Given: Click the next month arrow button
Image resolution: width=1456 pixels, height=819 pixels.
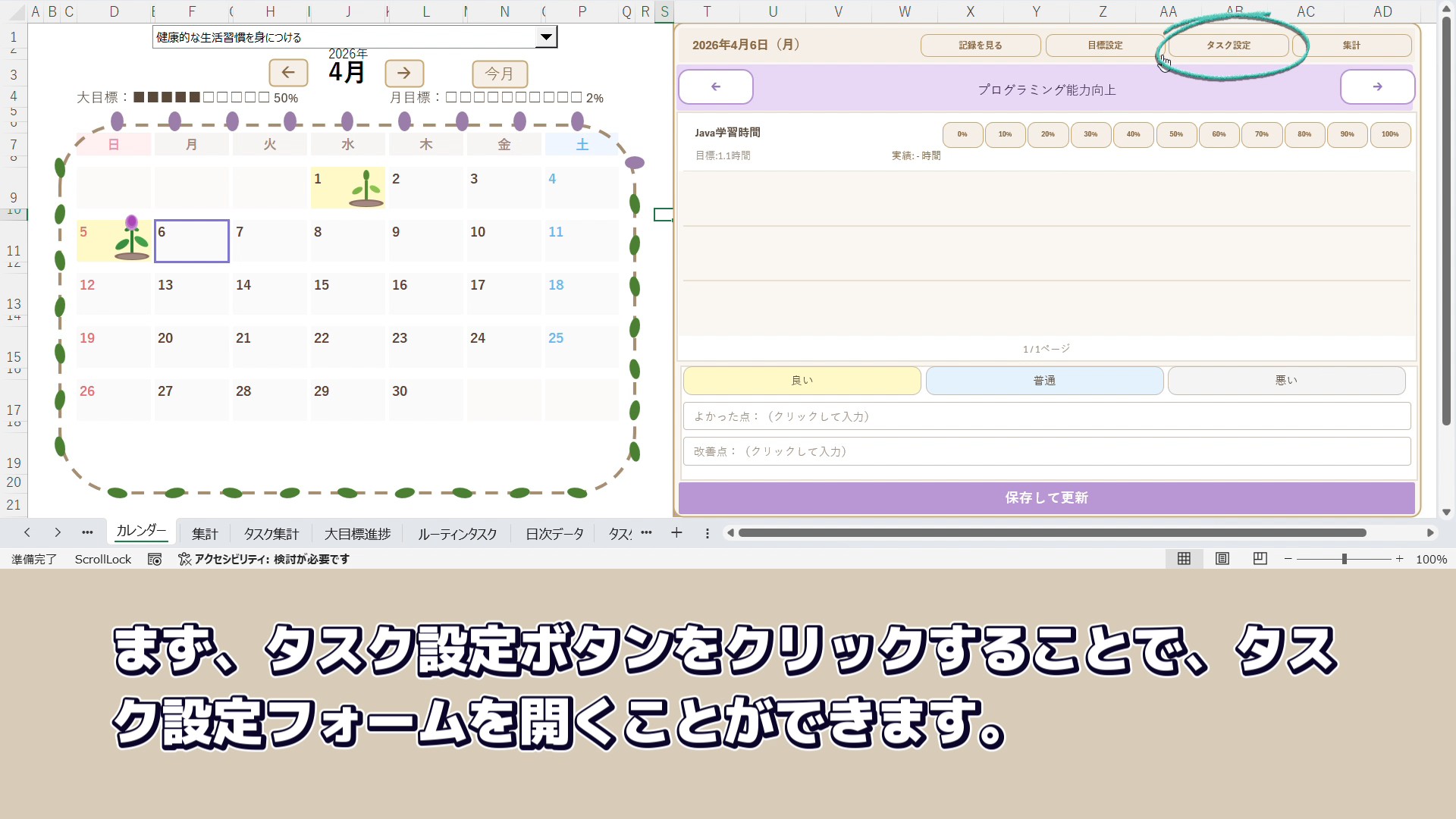Looking at the screenshot, I should click(404, 73).
